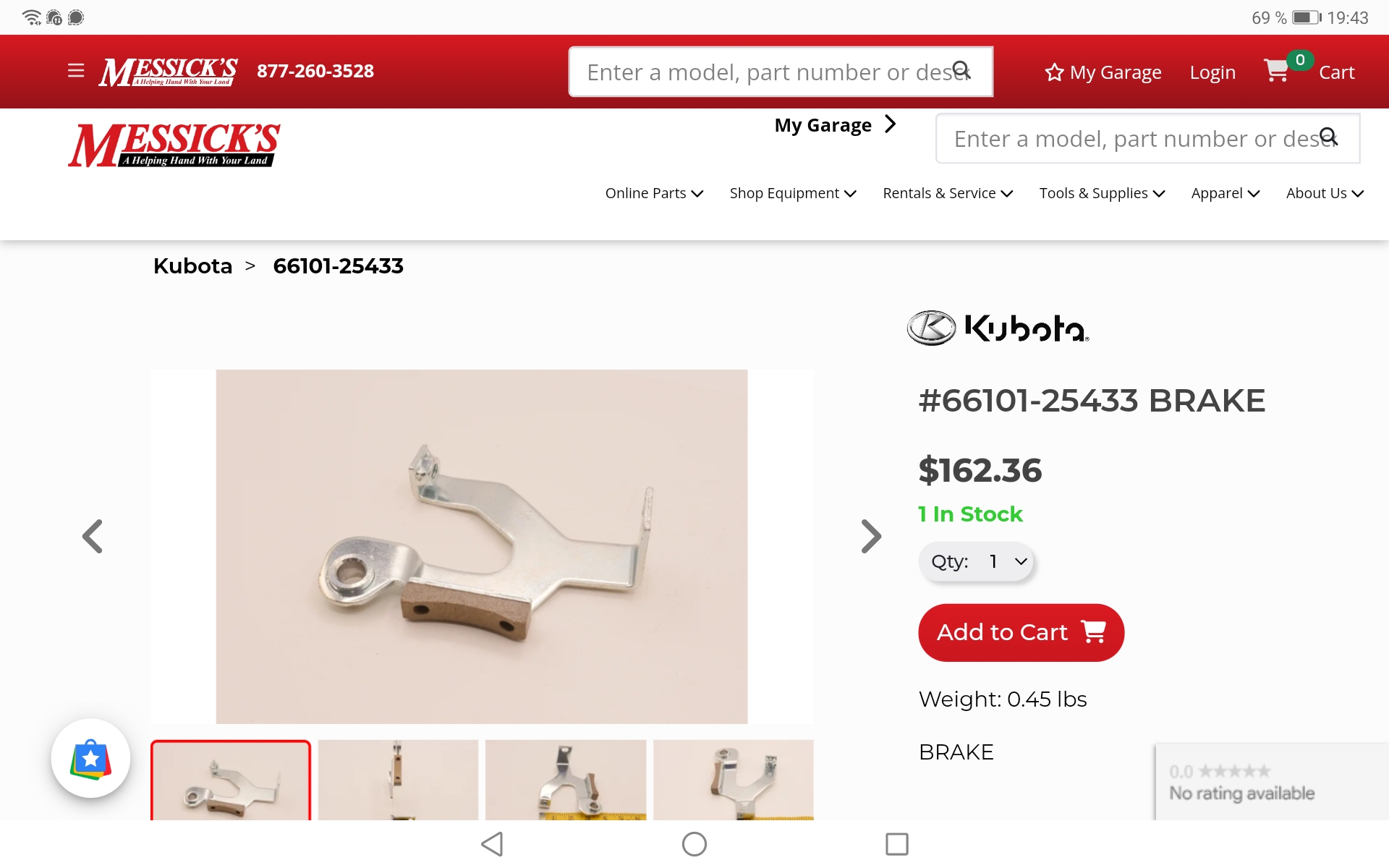The width and height of the screenshot is (1389, 868).
Task: Click the Login link
Action: 1212,72
